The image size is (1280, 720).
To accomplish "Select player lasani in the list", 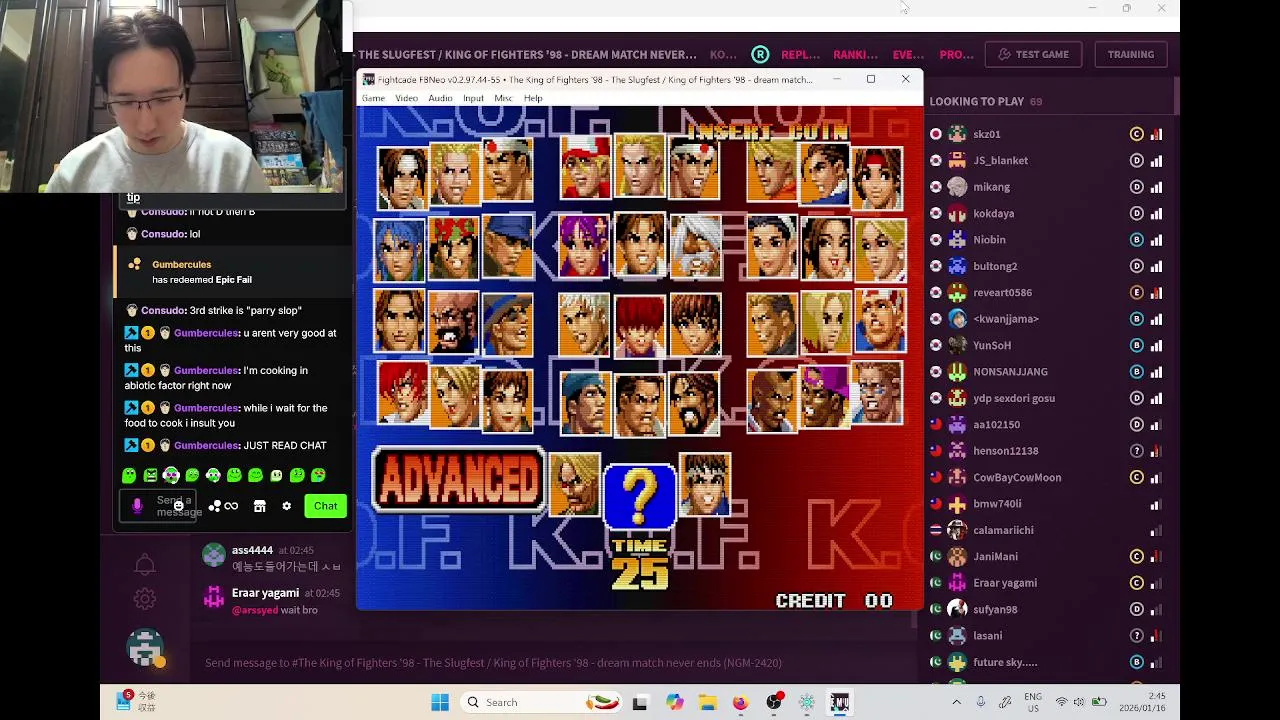I will pos(987,636).
